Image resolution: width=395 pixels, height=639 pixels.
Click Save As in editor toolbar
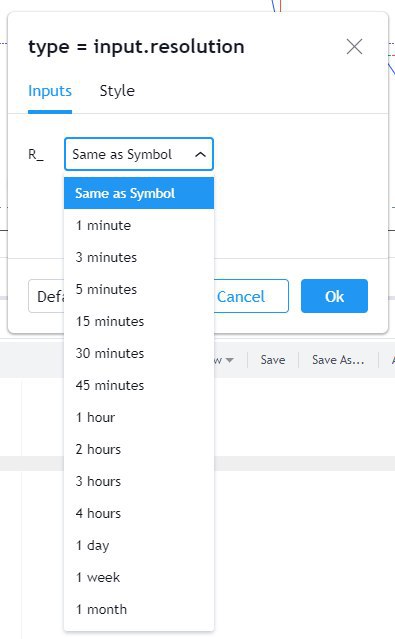[x=338, y=360]
